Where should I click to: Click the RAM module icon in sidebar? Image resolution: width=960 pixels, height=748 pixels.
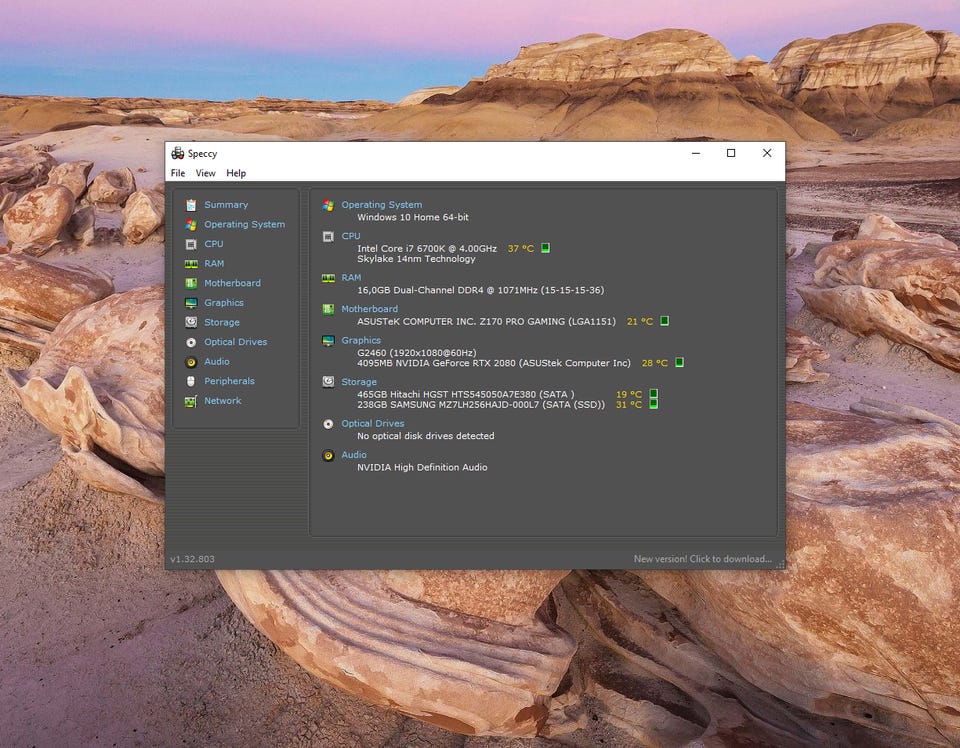point(191,264)
